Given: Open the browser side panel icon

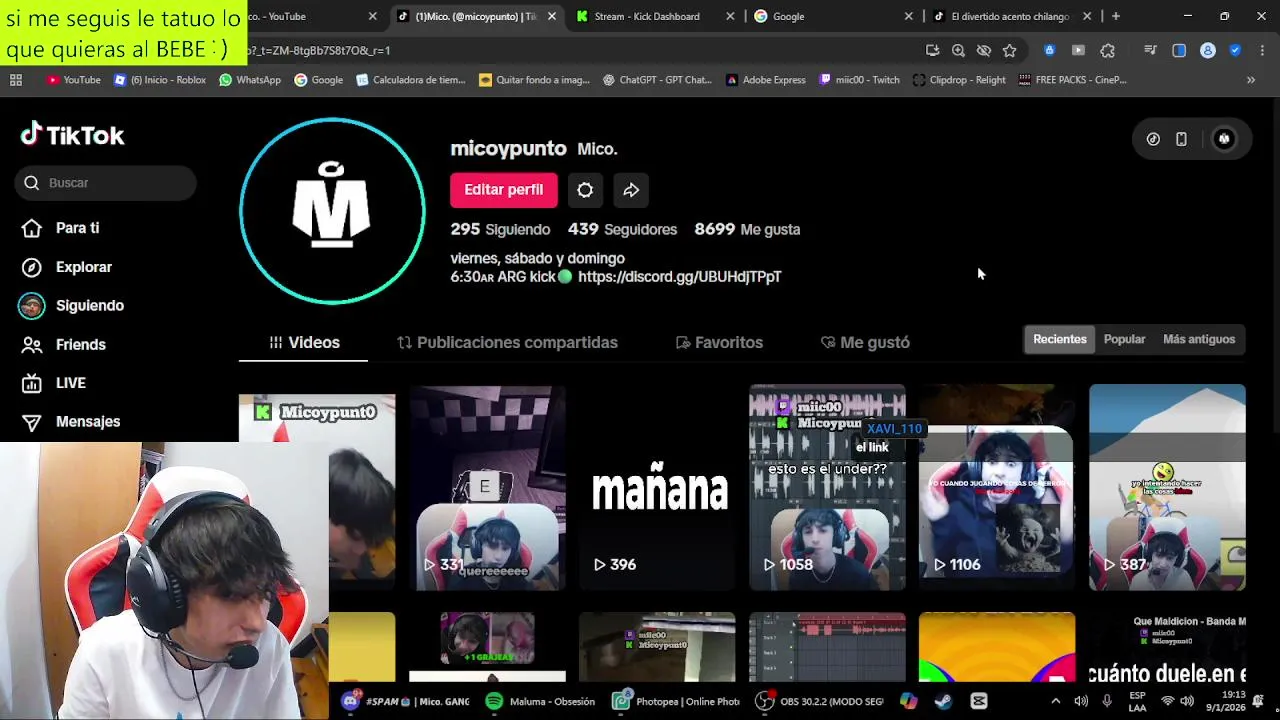Looking at the screenshot, I should (1179, 50).
